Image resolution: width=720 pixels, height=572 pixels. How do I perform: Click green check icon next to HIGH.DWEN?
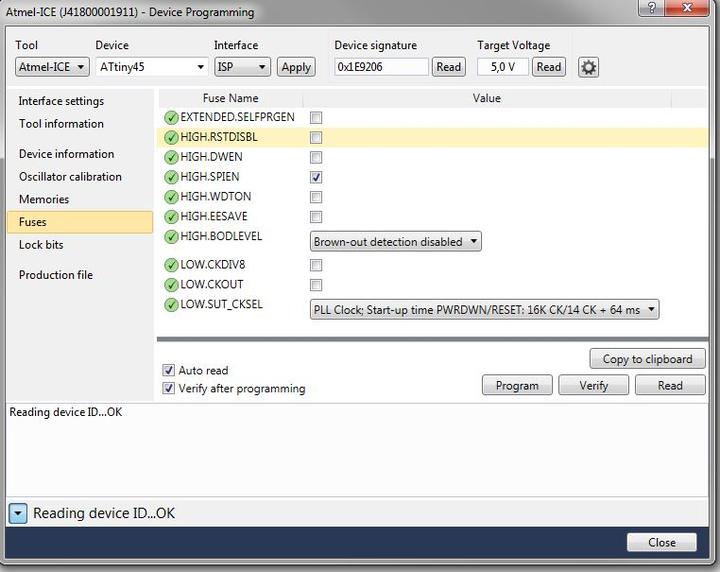(171, 157)
